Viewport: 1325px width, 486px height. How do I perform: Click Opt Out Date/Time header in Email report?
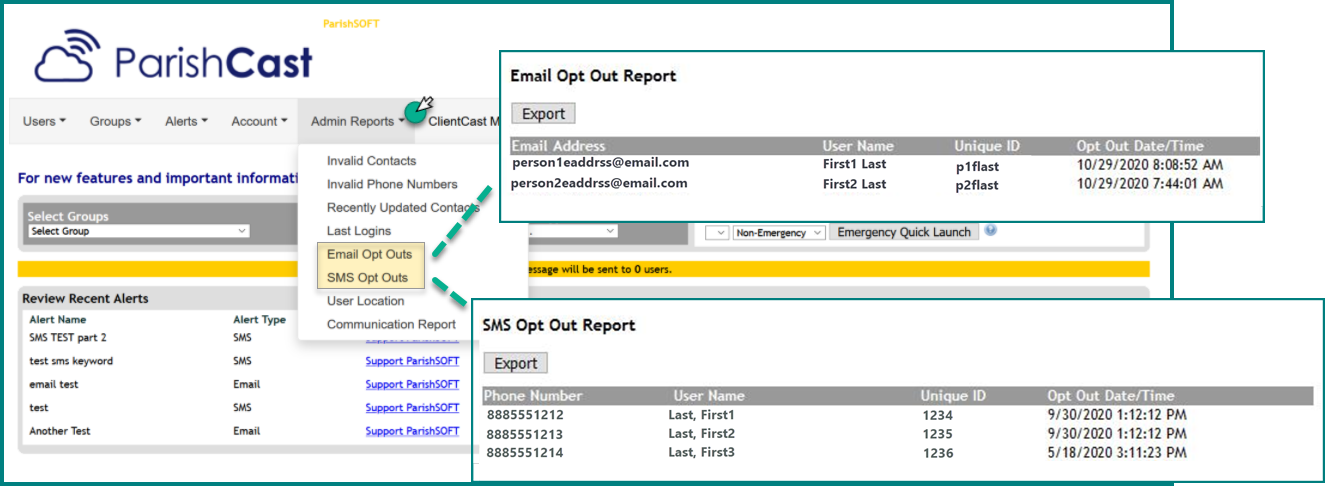[1140, 146]
